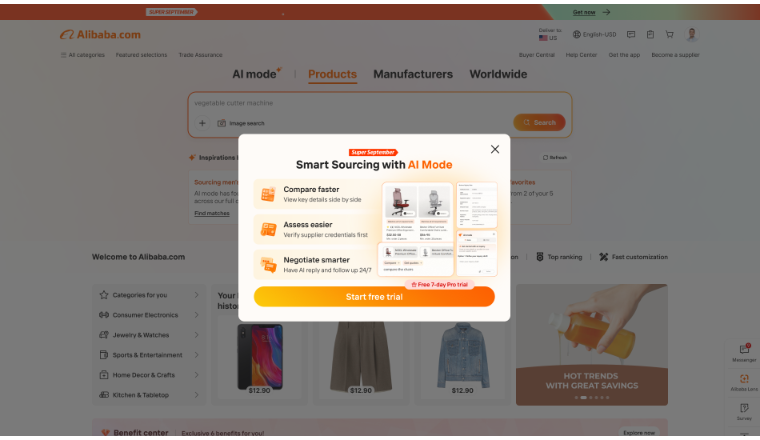Click Become a supplier link
760x440 pixels.
point(675,55)
